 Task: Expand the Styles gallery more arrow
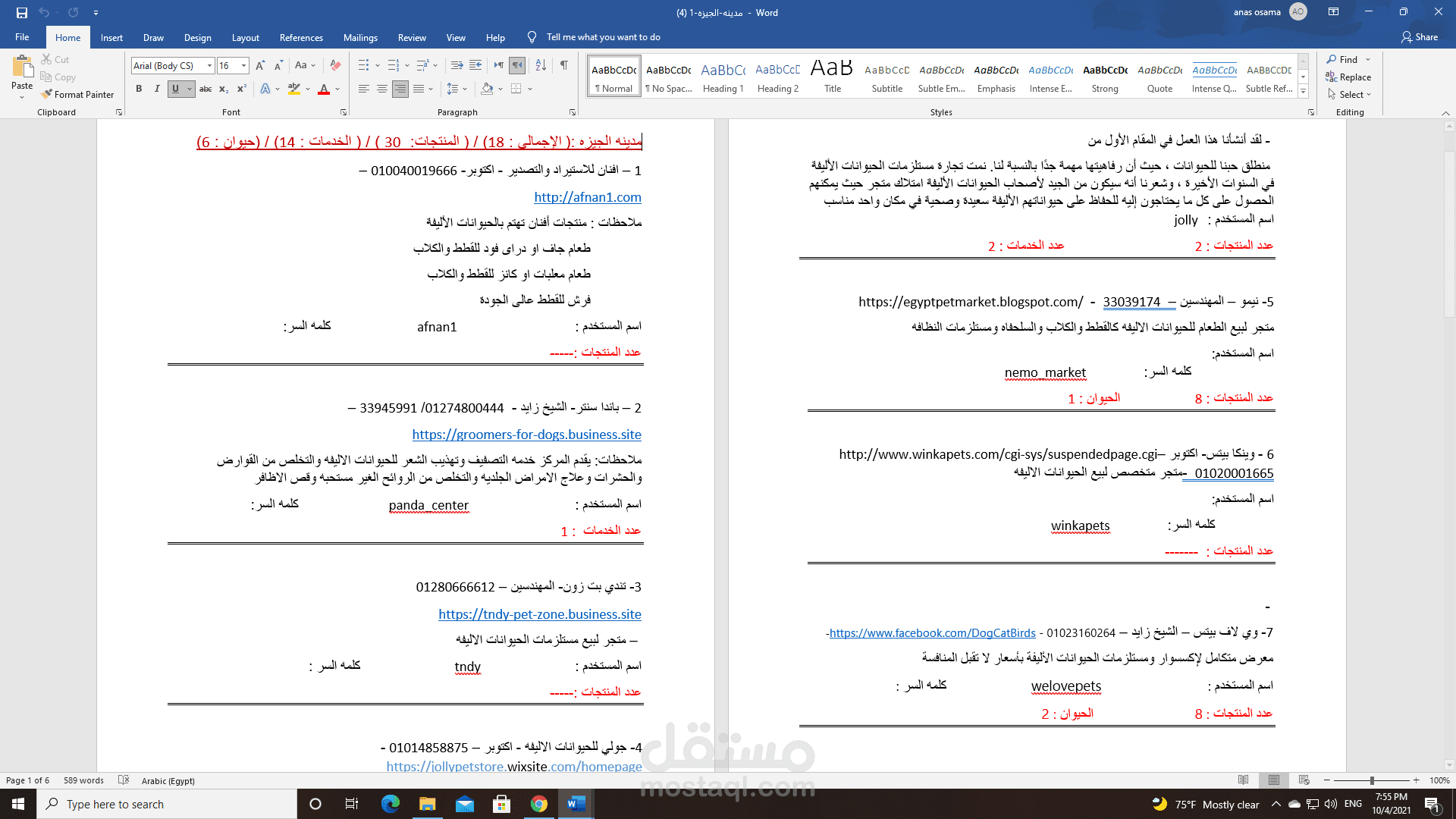point(1304,92)
